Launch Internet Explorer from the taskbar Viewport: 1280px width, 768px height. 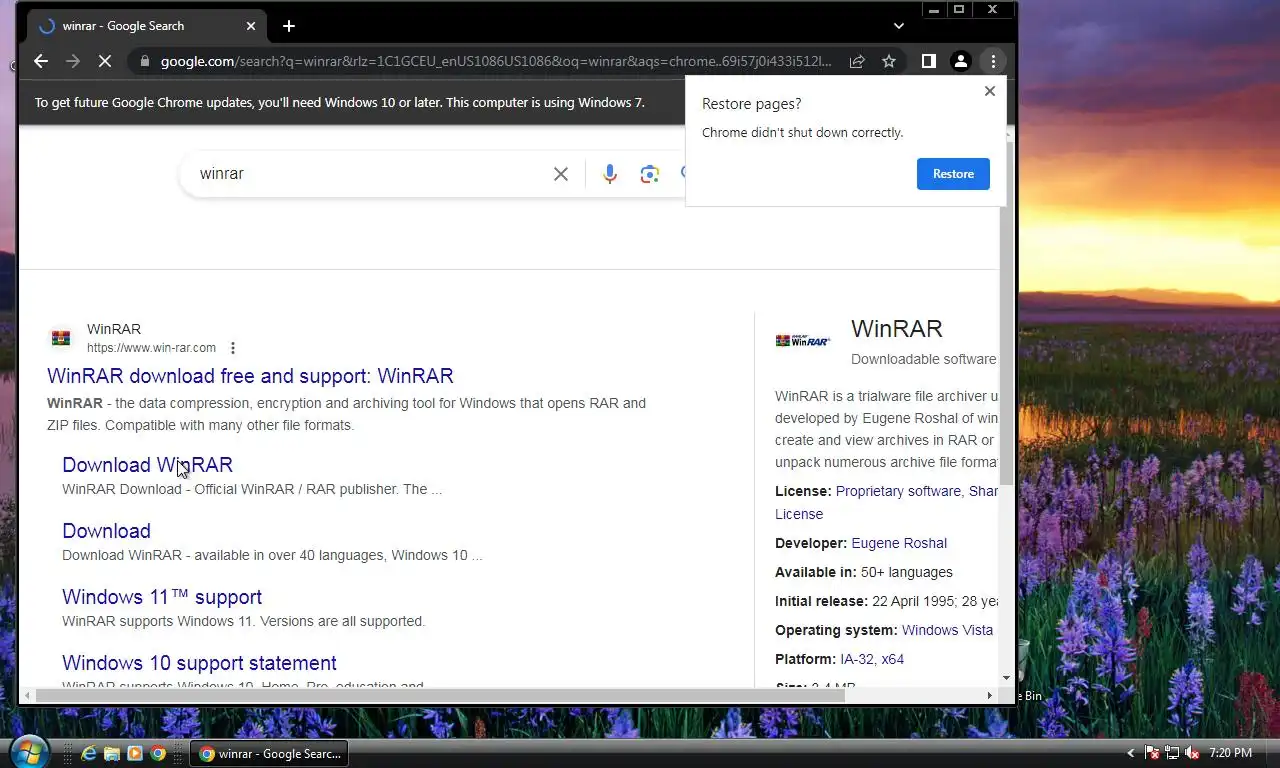pos(89,753)
